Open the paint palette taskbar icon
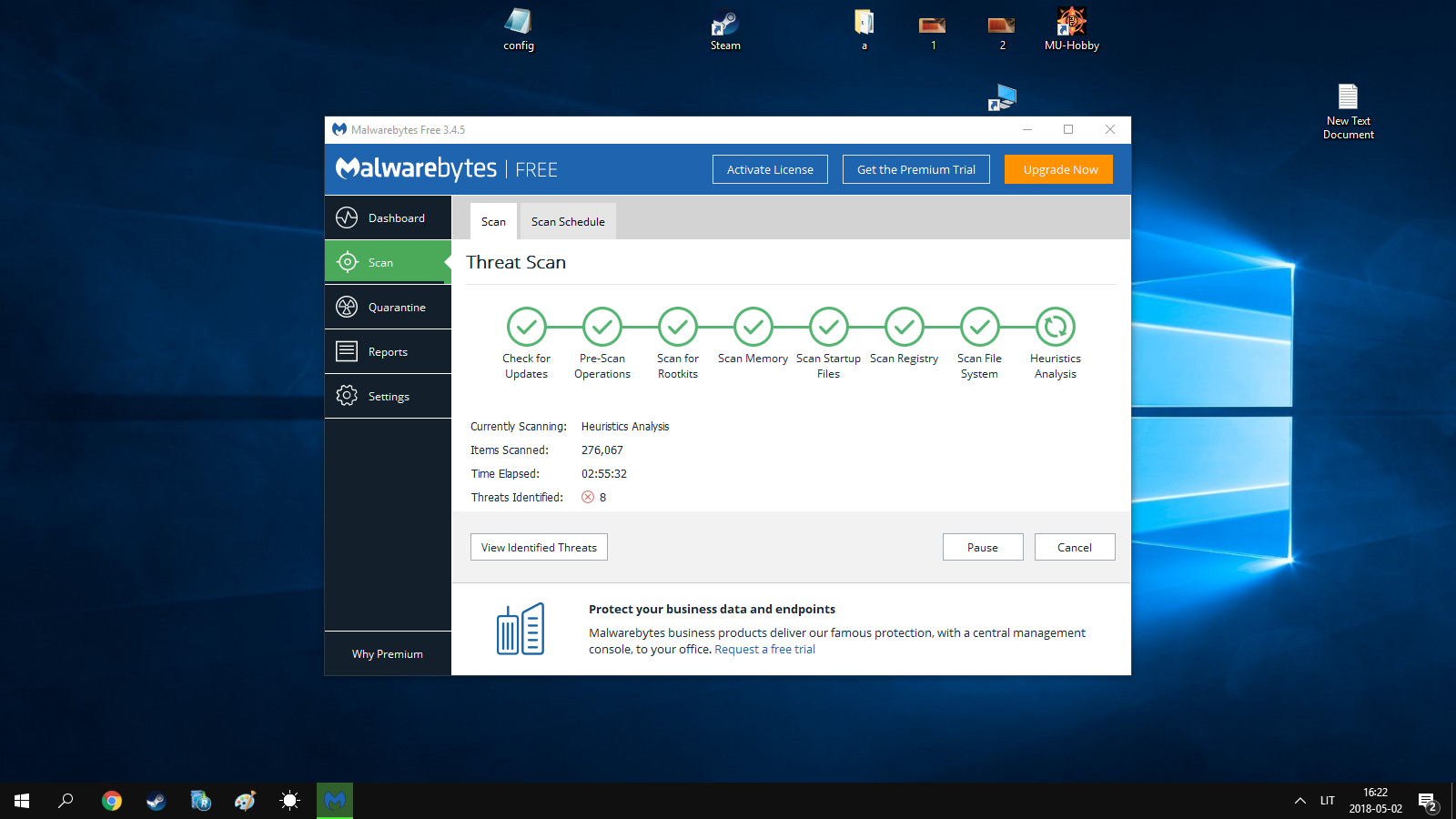Image resolution: width=1456 pixels, height=819 pixels. click(246, 801)
